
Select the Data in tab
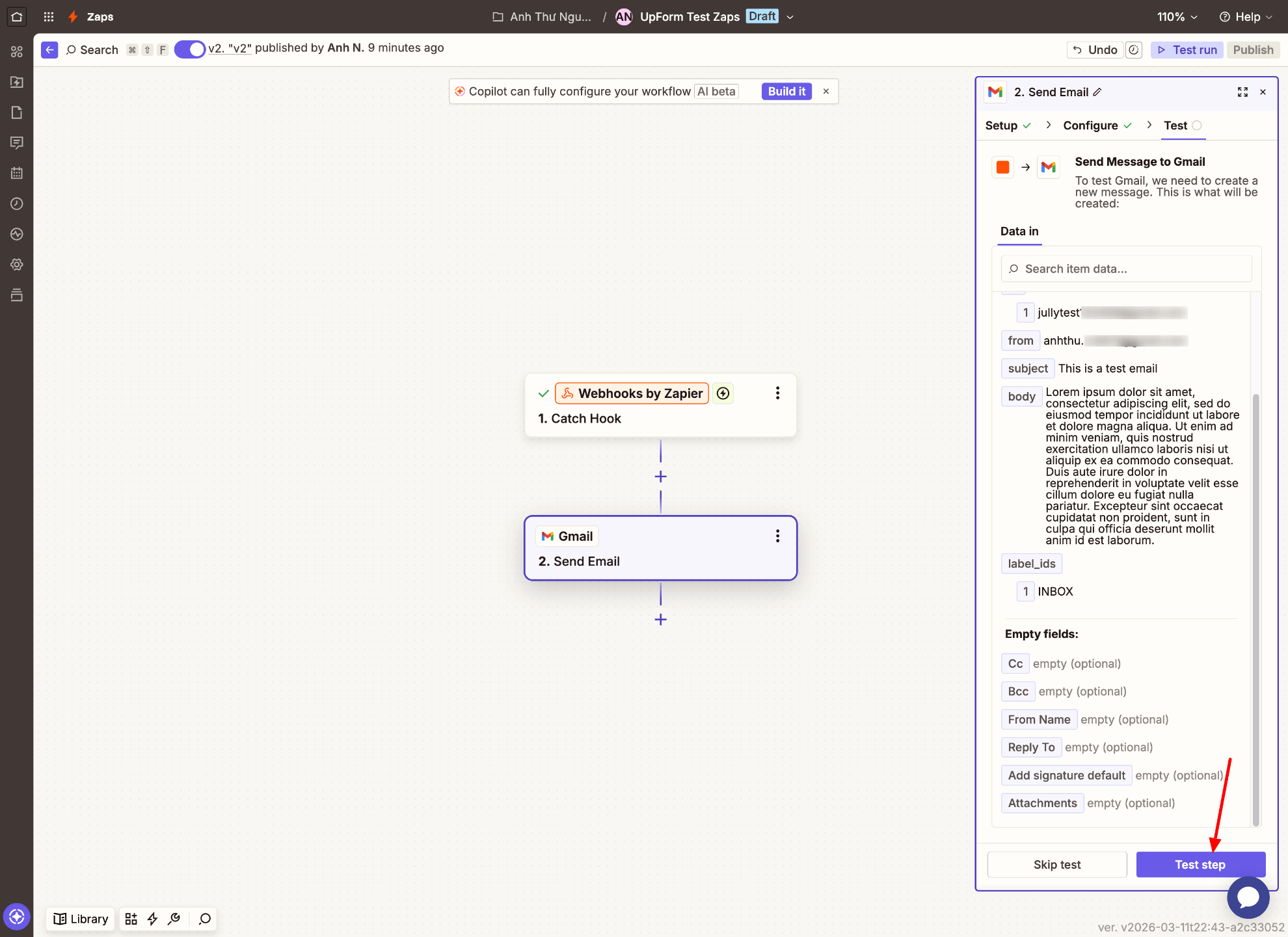[x=1019, y=231]
